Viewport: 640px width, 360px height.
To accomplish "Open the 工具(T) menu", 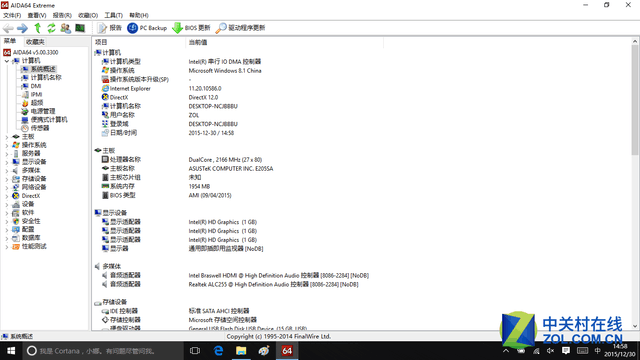I will (113, 16).
